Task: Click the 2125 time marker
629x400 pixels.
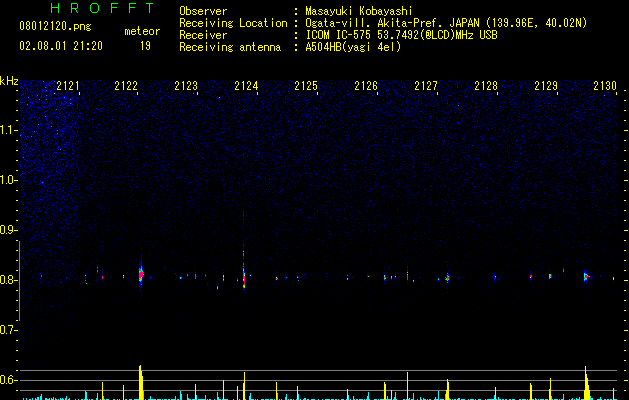Action: coord(306,86)
